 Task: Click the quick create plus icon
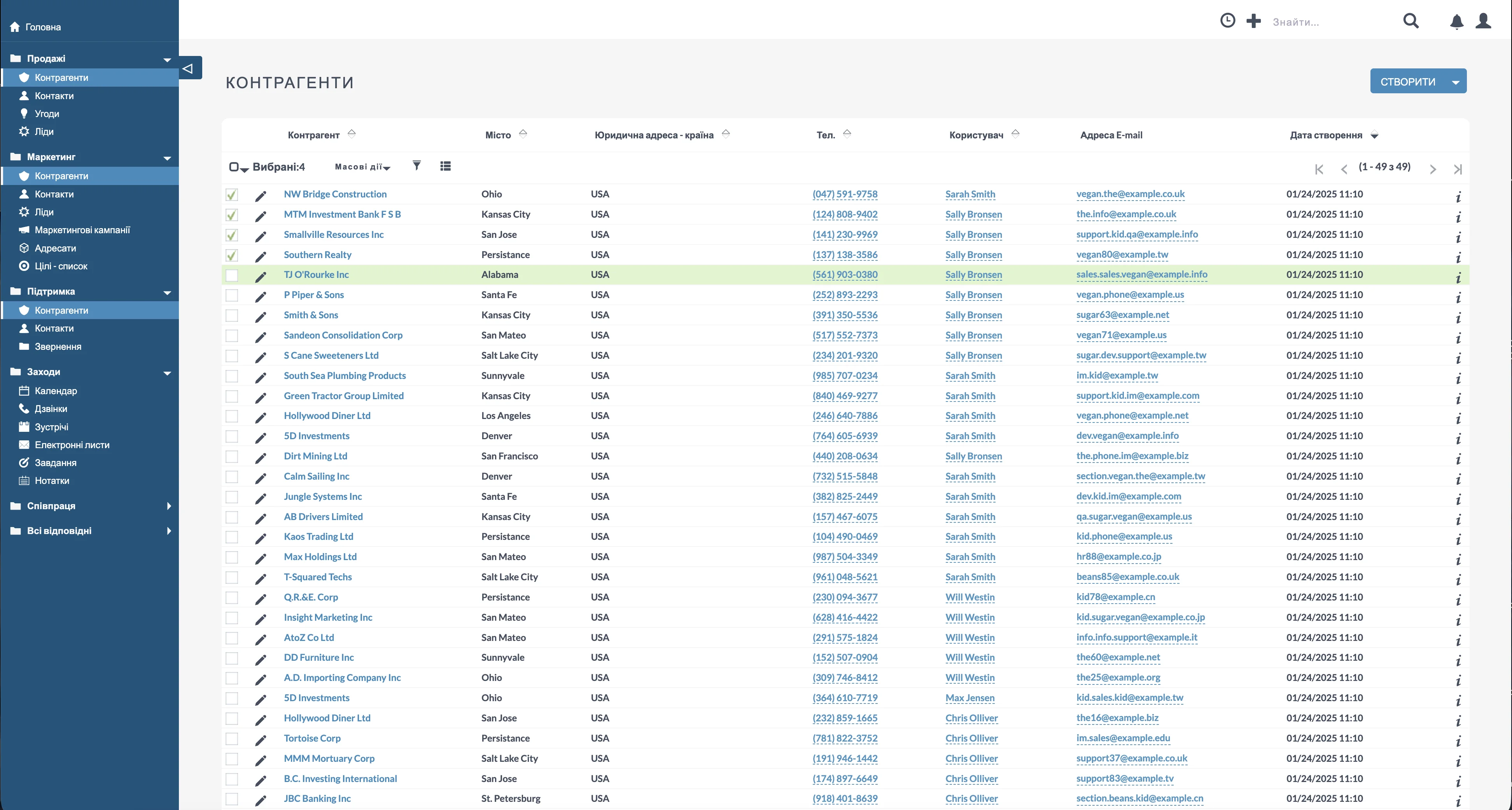tap(1253, 21)
